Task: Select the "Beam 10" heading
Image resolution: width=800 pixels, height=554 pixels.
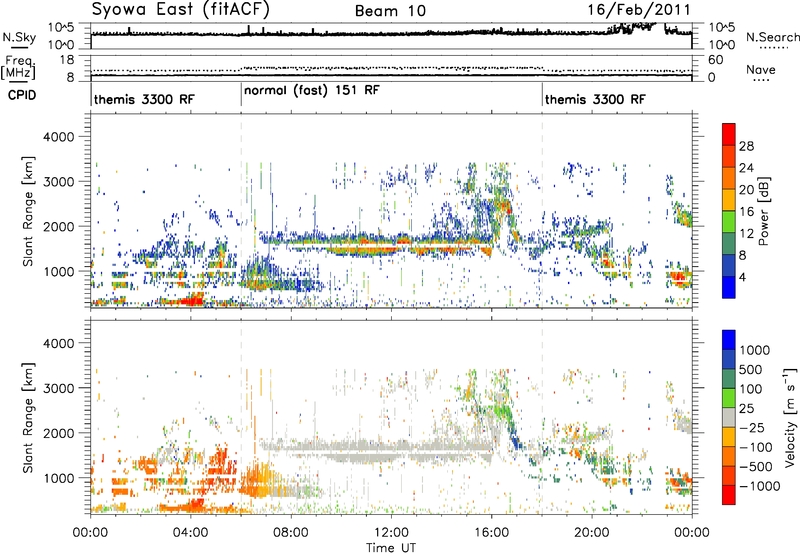Action: point(390,11)
